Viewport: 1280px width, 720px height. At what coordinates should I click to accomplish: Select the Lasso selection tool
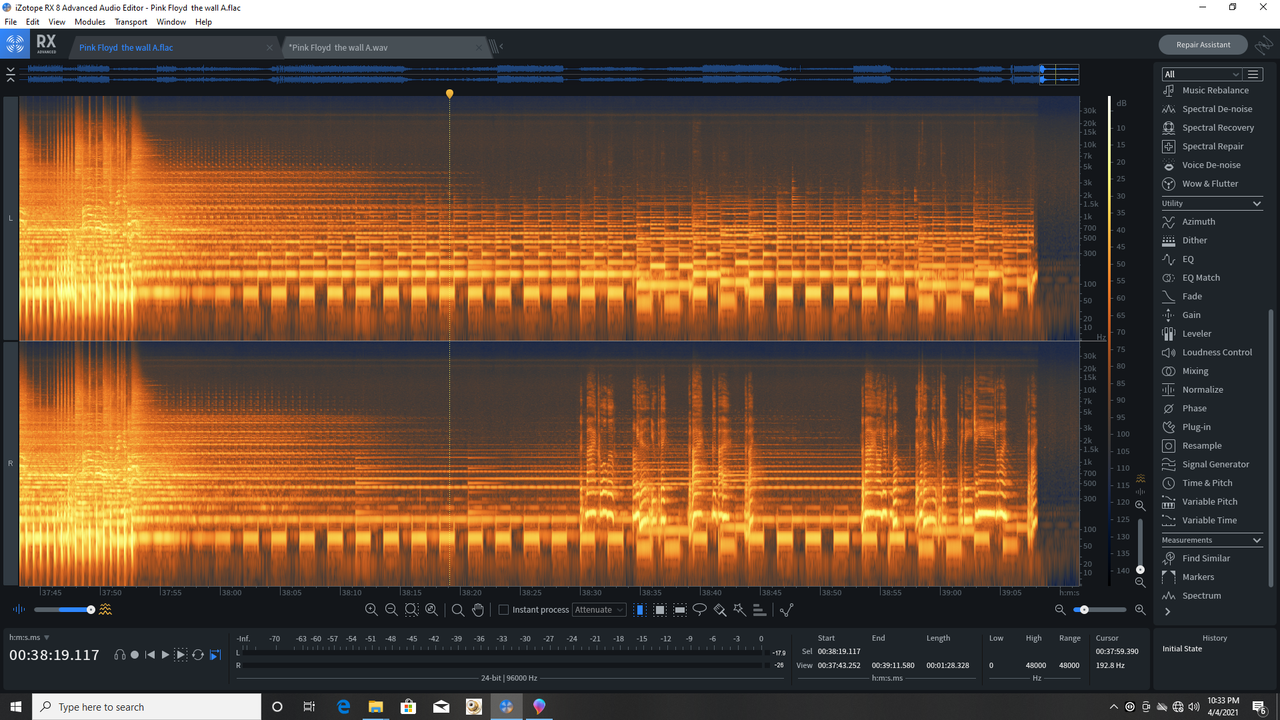(700, 610)
